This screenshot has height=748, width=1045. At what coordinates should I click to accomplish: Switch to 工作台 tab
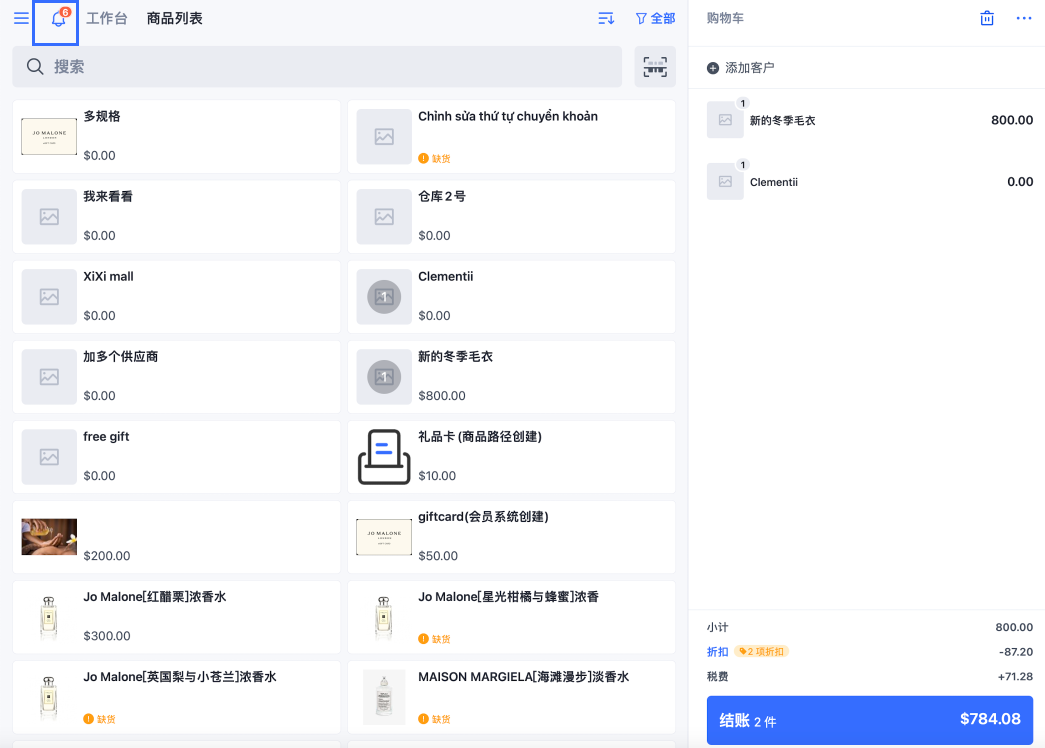click(x=107, y=18)
